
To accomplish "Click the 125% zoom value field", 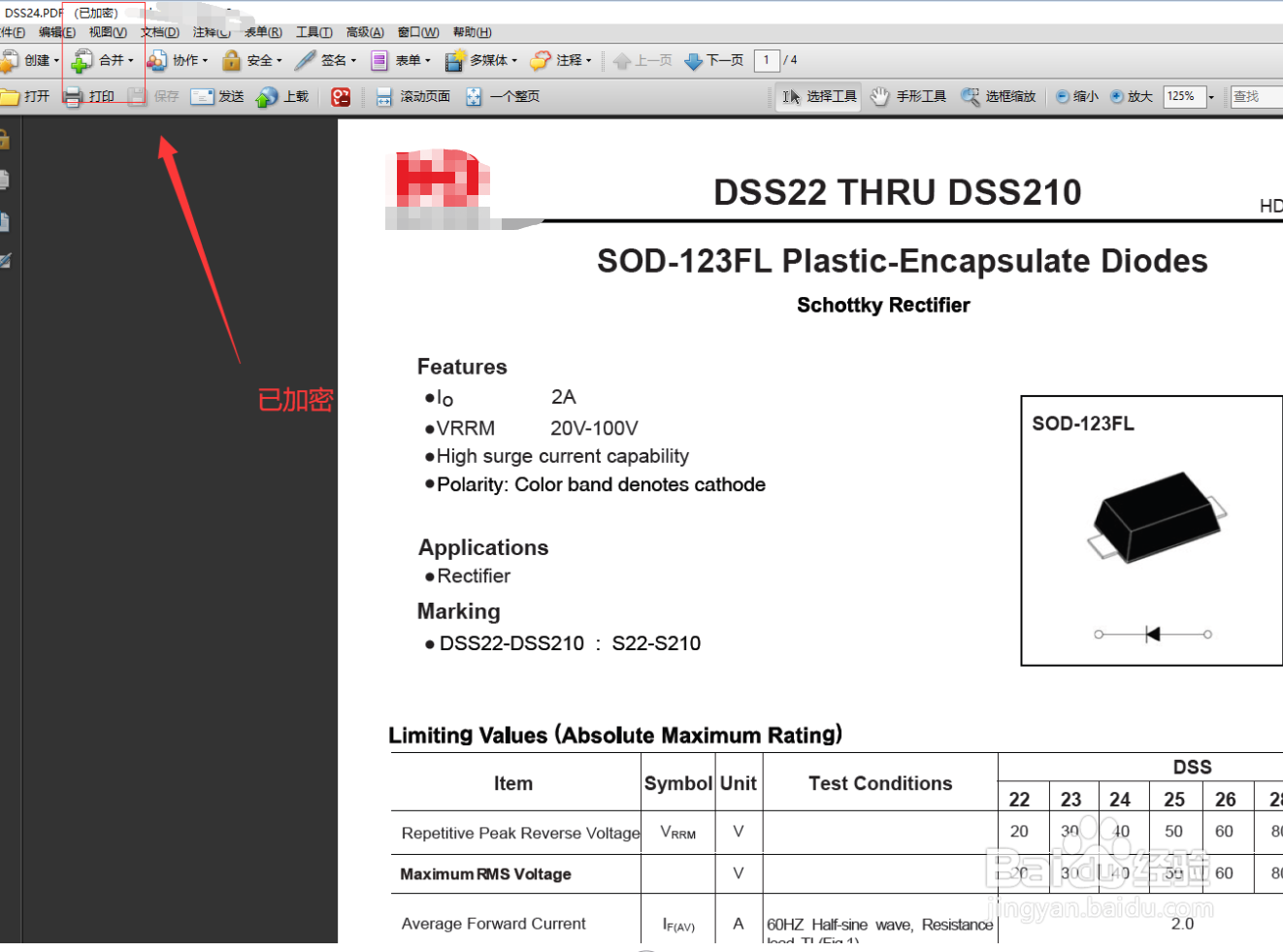I will (x=1184, y=97).
